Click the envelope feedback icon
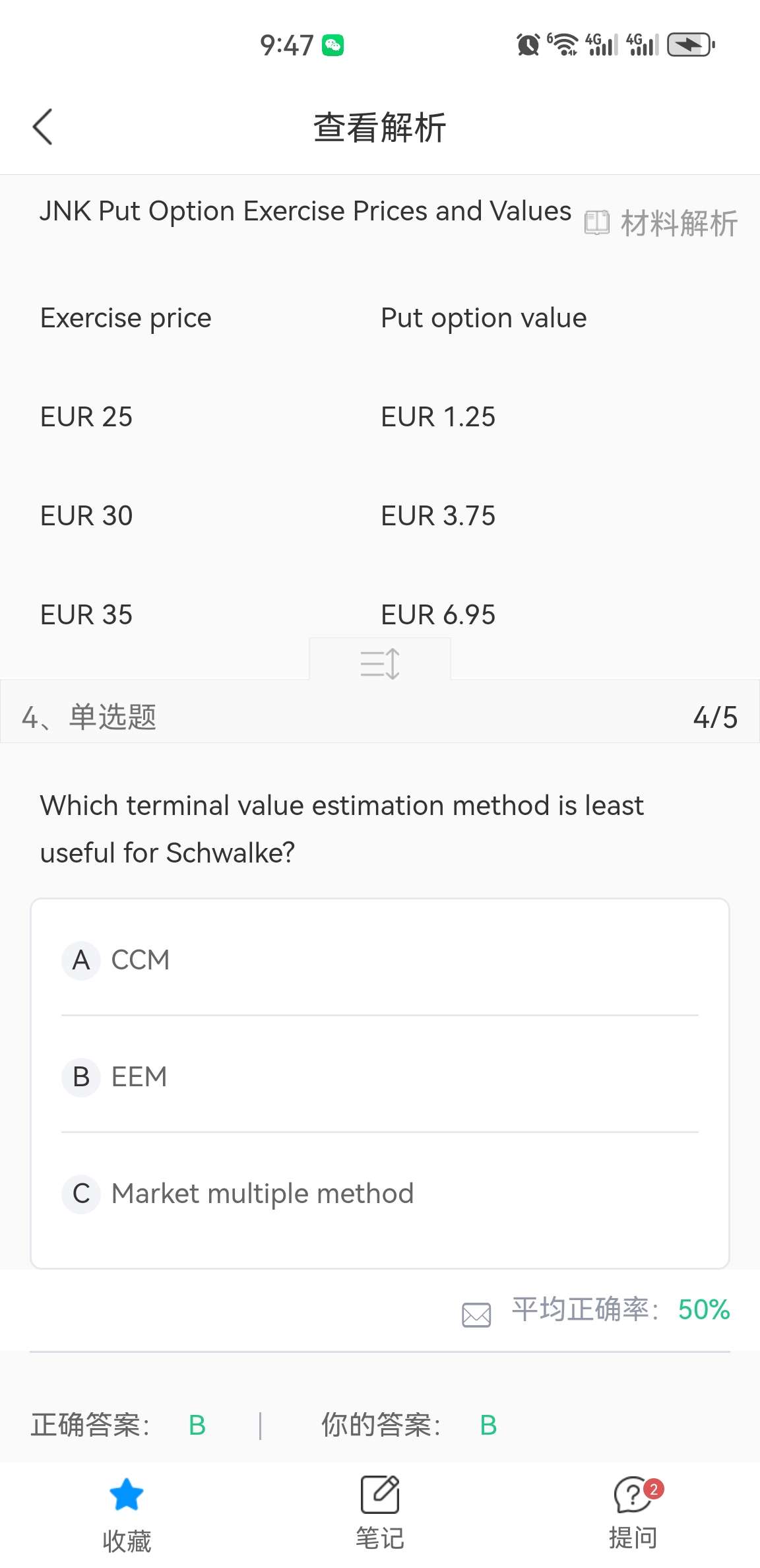The width and height of the screenshot is (760, 1568). pyautogui.click(x=476, y=1315)
